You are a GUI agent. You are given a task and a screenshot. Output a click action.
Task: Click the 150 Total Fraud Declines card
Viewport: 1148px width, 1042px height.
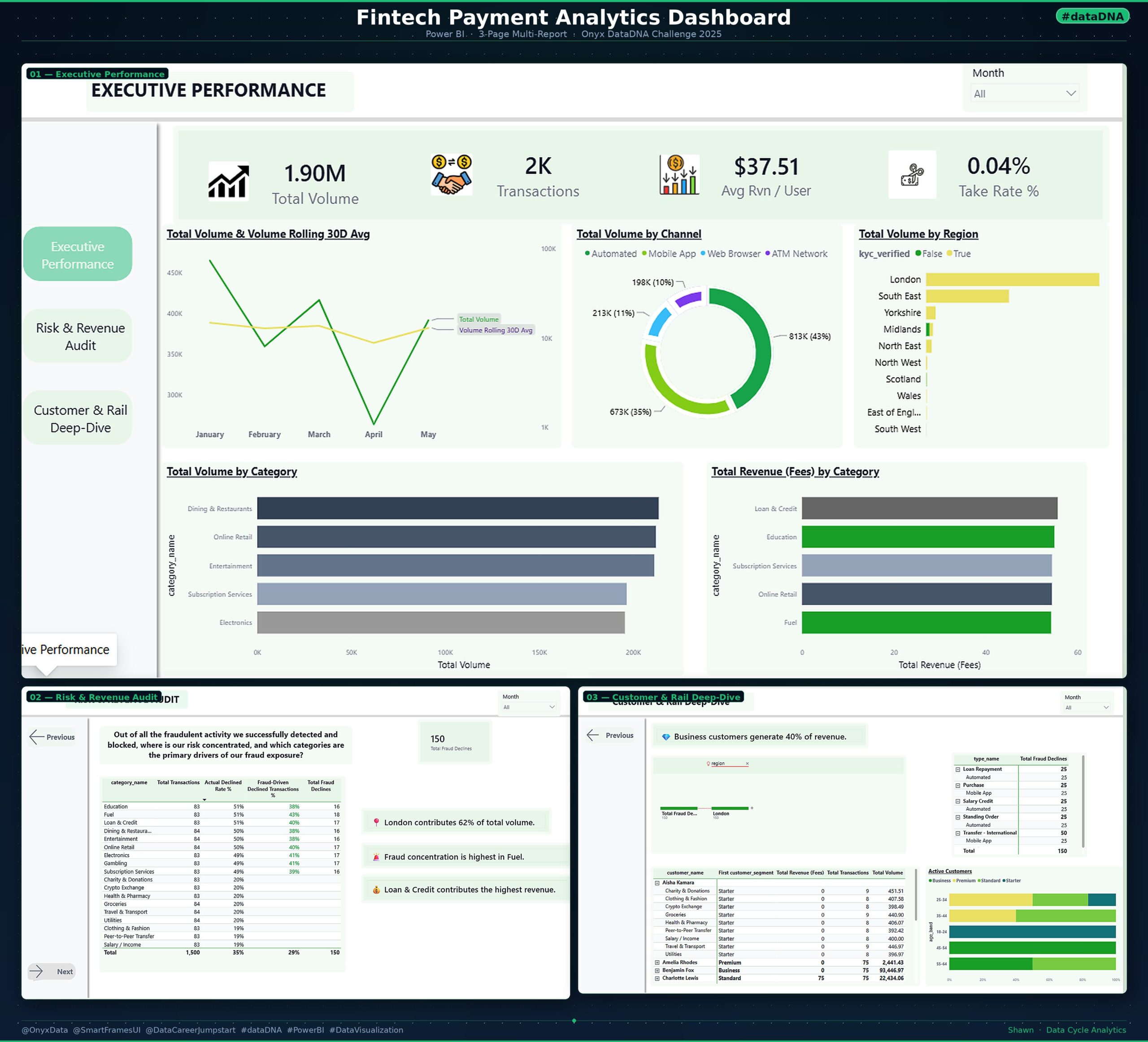[454, 742]
